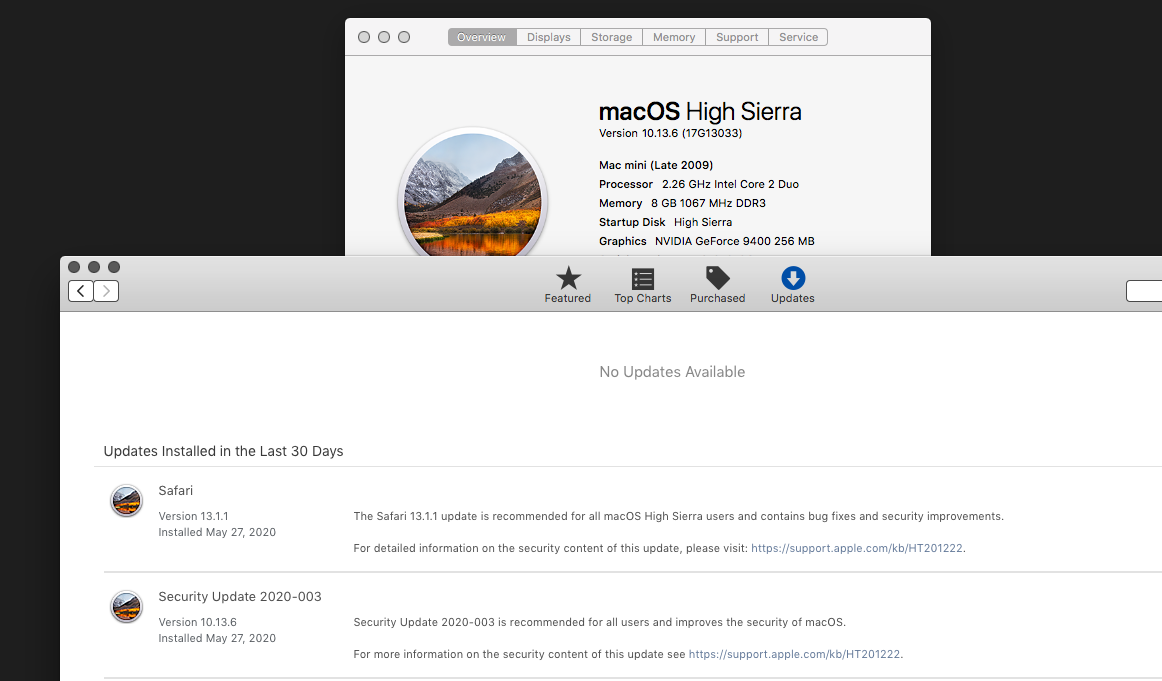Click the 'No Updates Available' message
This screenshot has height=681, width=1162.
click(x=672, y=372)
